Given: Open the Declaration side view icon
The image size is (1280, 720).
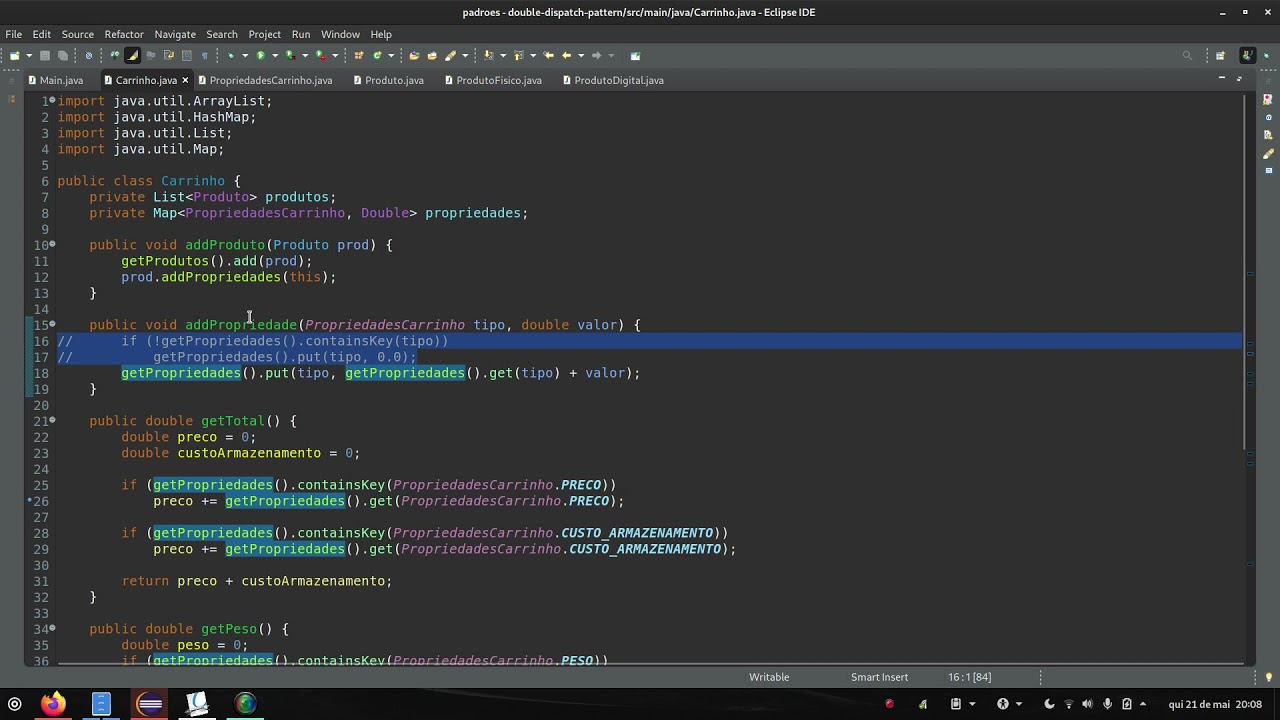Looking at the screenshot, I should 1268,135.
